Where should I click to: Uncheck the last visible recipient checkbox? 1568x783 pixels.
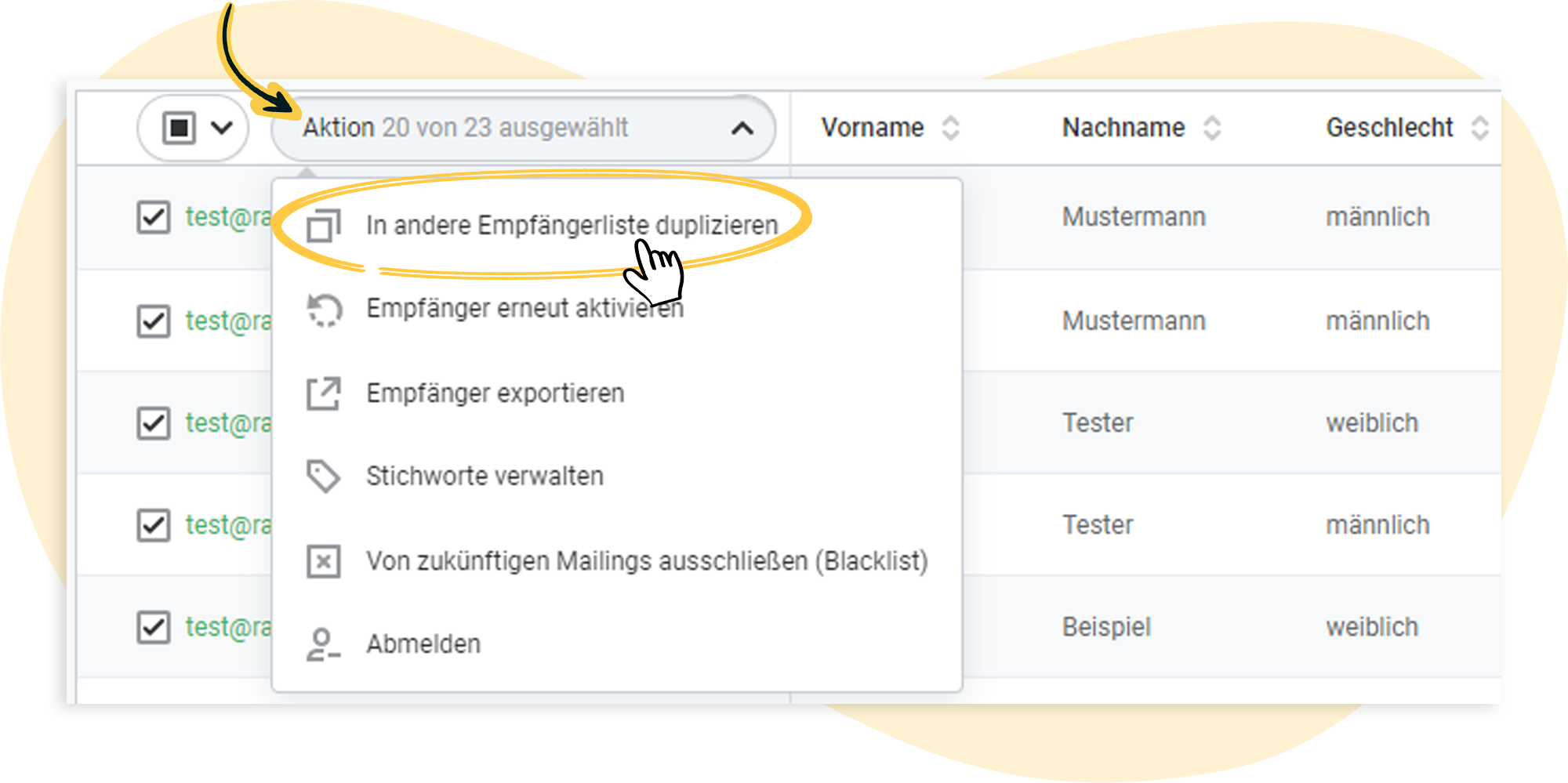[154, 627]
